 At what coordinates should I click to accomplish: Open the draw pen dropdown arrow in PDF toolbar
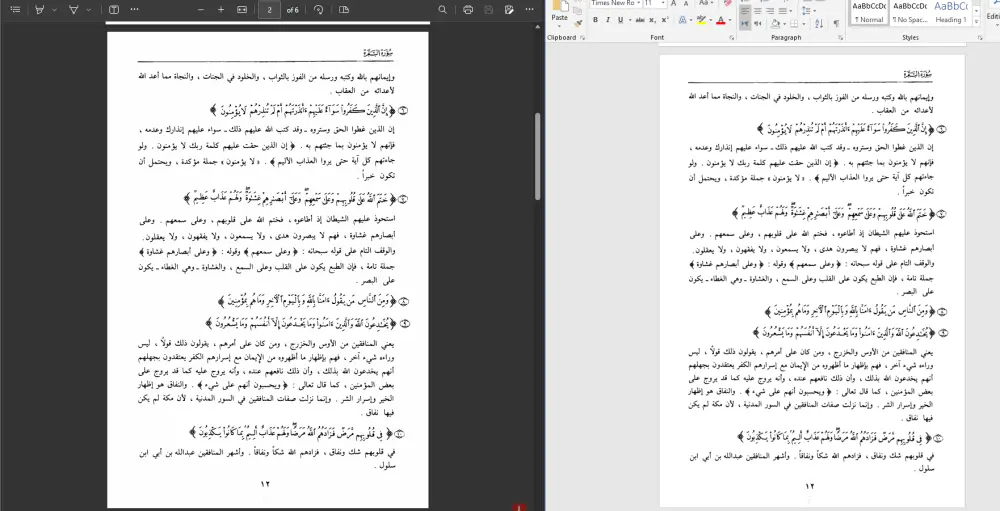point(88,10)
